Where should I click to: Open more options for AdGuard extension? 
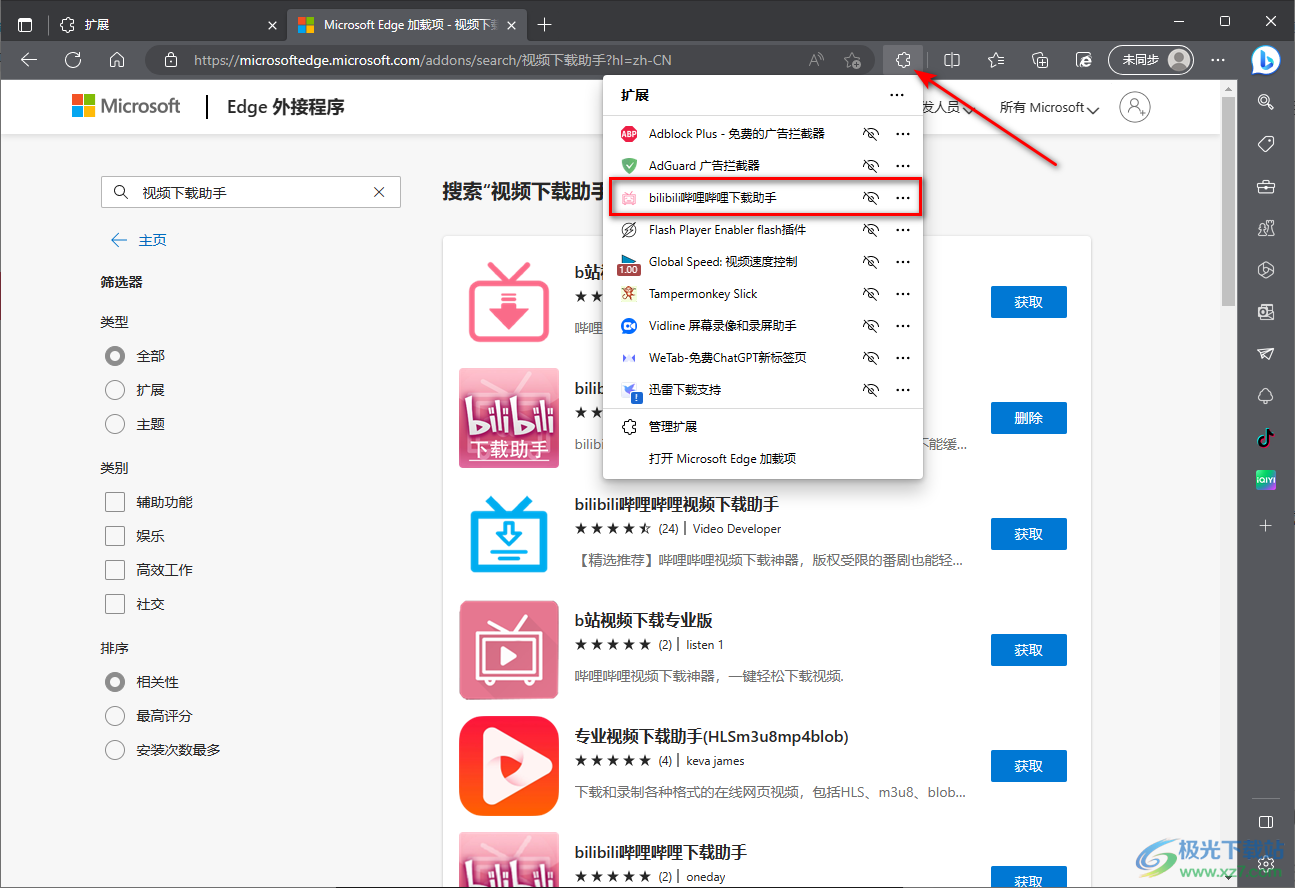(x=903, y=165)
